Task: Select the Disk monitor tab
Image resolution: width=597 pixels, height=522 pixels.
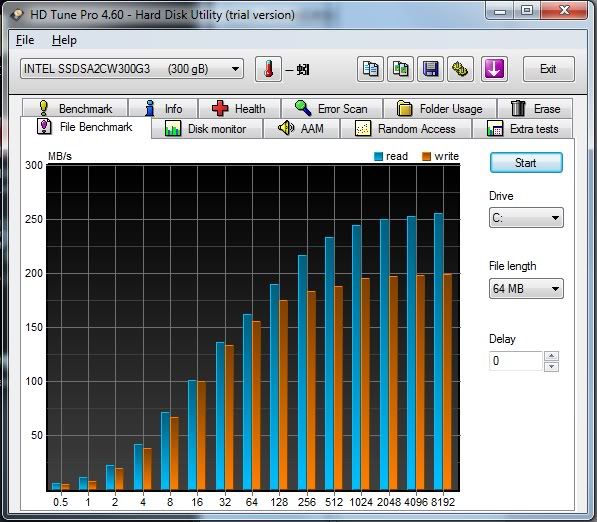Action: [x=207, y=129]
